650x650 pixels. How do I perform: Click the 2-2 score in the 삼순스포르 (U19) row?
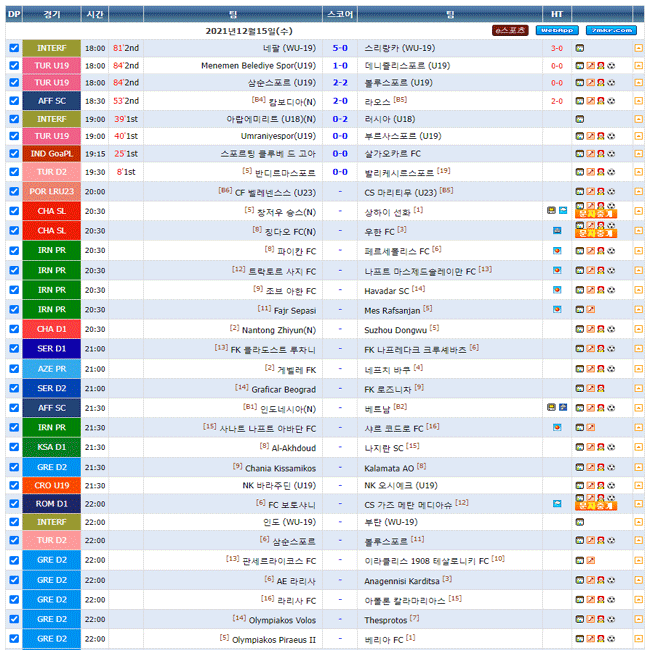click(340, 82)
